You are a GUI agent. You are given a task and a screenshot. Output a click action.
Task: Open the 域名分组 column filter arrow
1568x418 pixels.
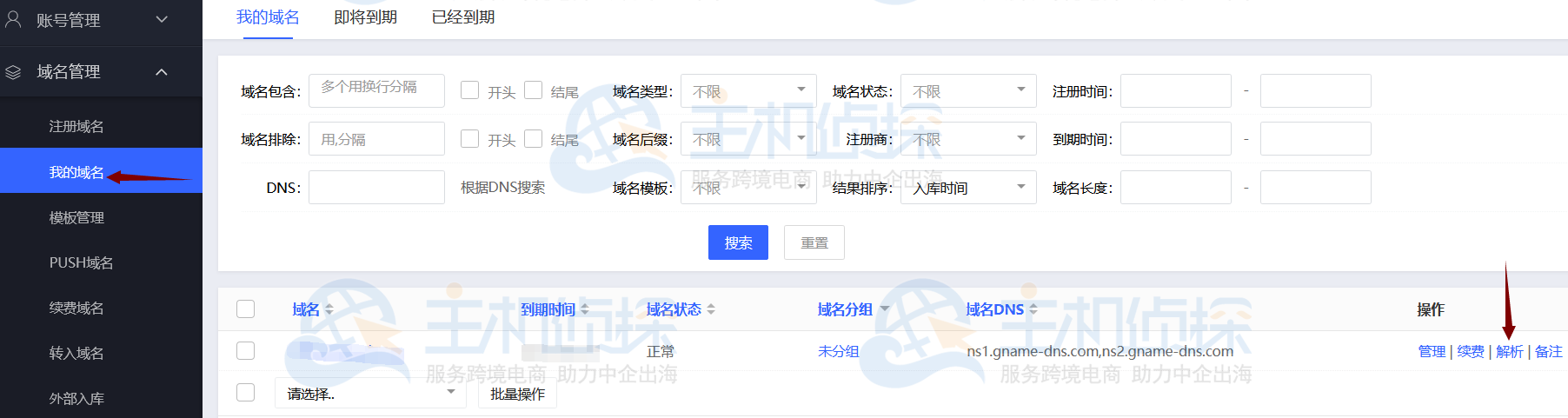885,309
